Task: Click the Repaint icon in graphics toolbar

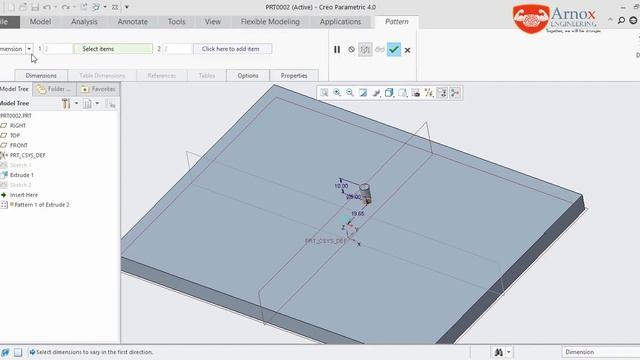Action: pos(363,93)
